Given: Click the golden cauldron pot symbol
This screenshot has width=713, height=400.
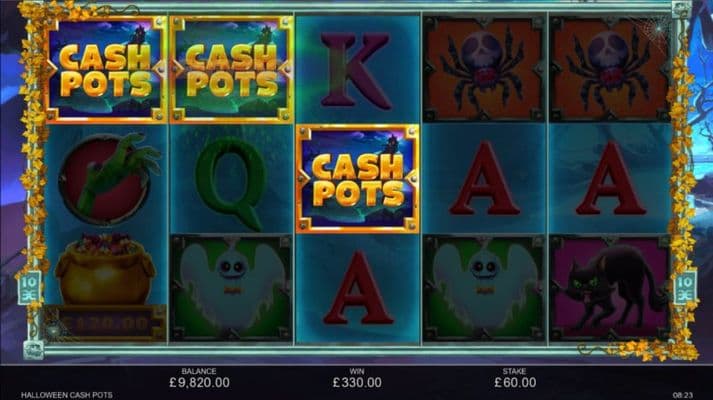Looking at the screenshot, I should [x=105, y=269].
